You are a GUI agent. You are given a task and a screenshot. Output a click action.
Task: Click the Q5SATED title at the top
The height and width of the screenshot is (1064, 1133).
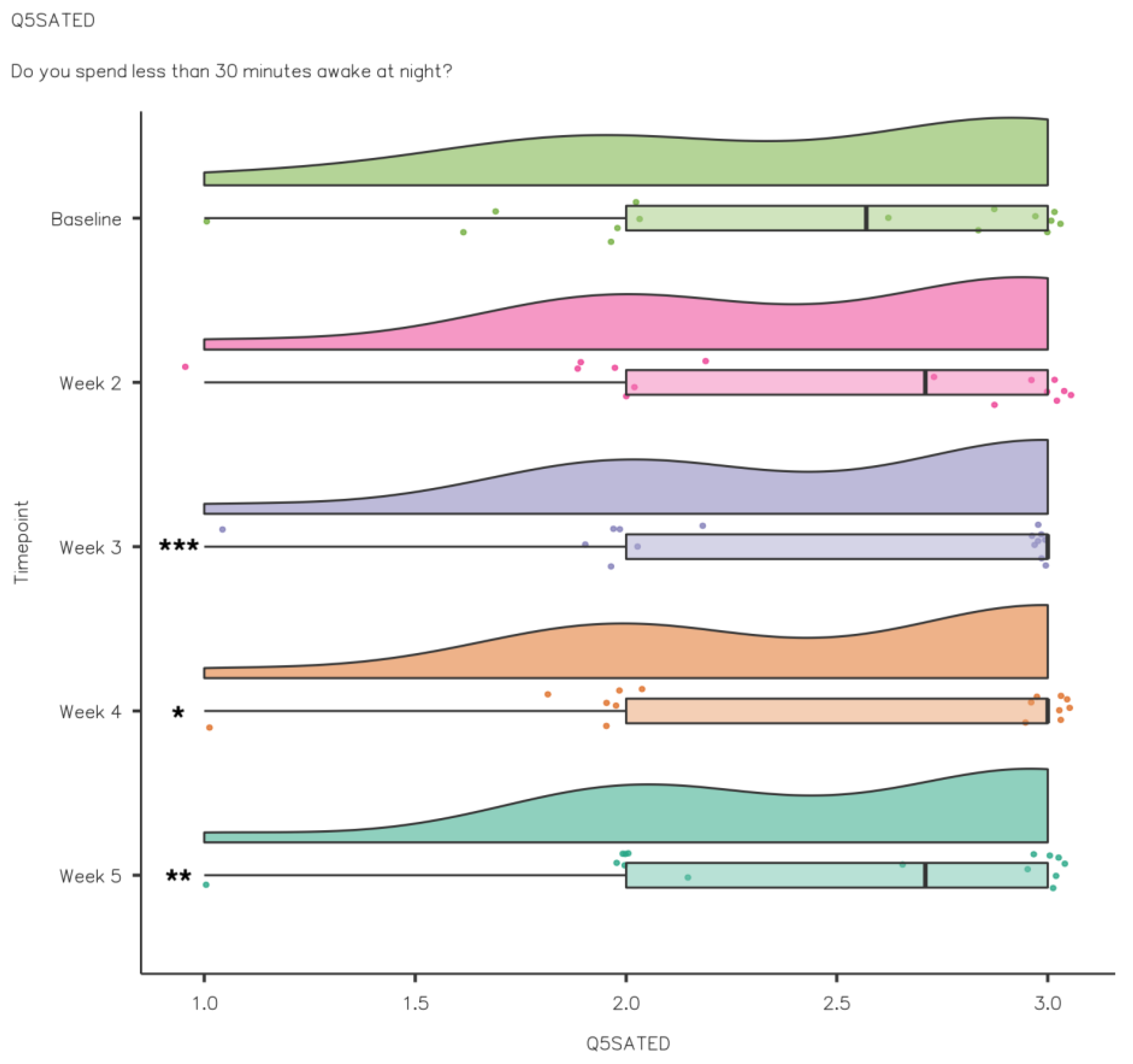point(53,20)
